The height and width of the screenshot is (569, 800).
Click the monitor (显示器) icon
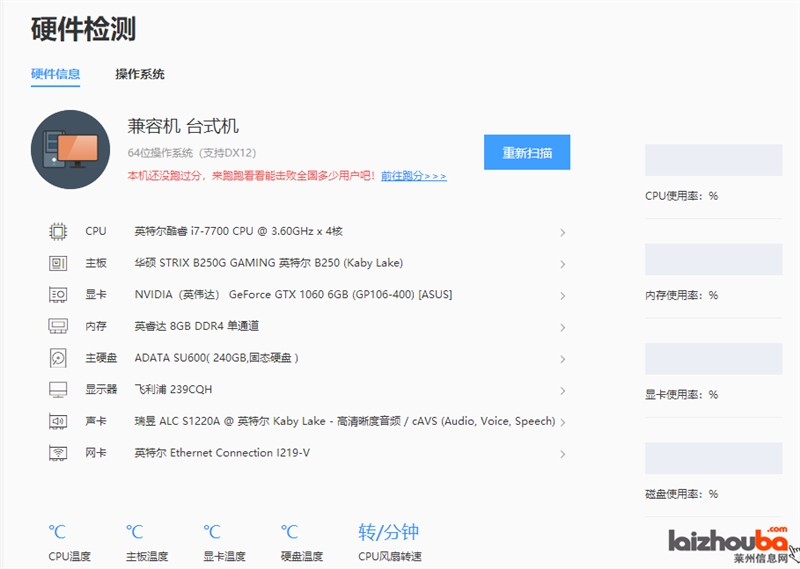coord(58,389)
